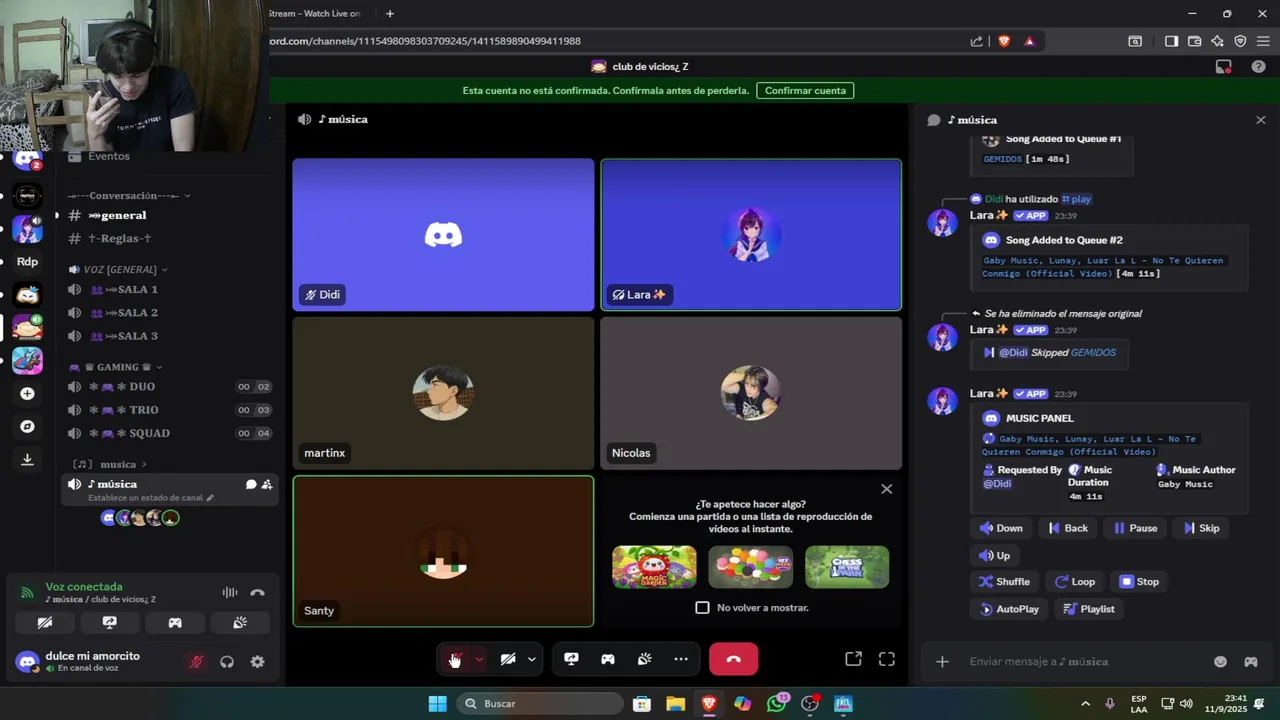Open the colorful bubbles activity thumbnail
The height and width of the screenshot is (720, 1280).
pos(750,567)
